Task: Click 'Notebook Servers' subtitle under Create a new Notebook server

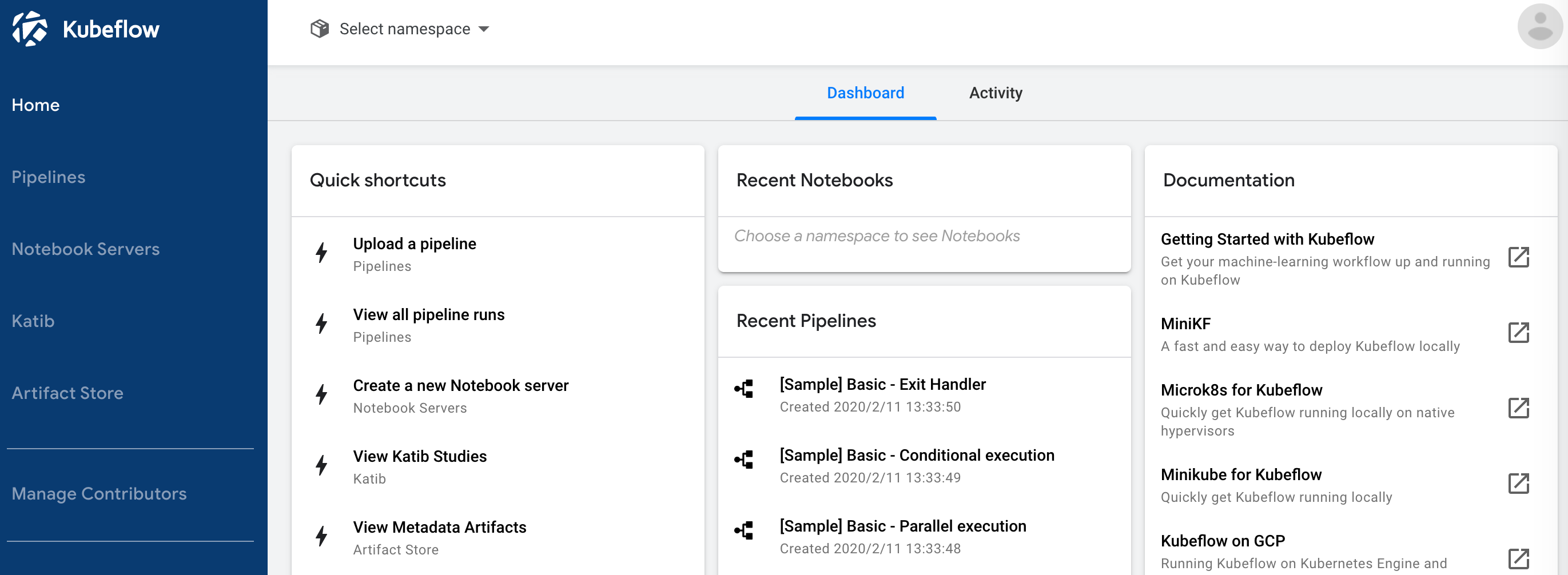Action: [409, 408]
